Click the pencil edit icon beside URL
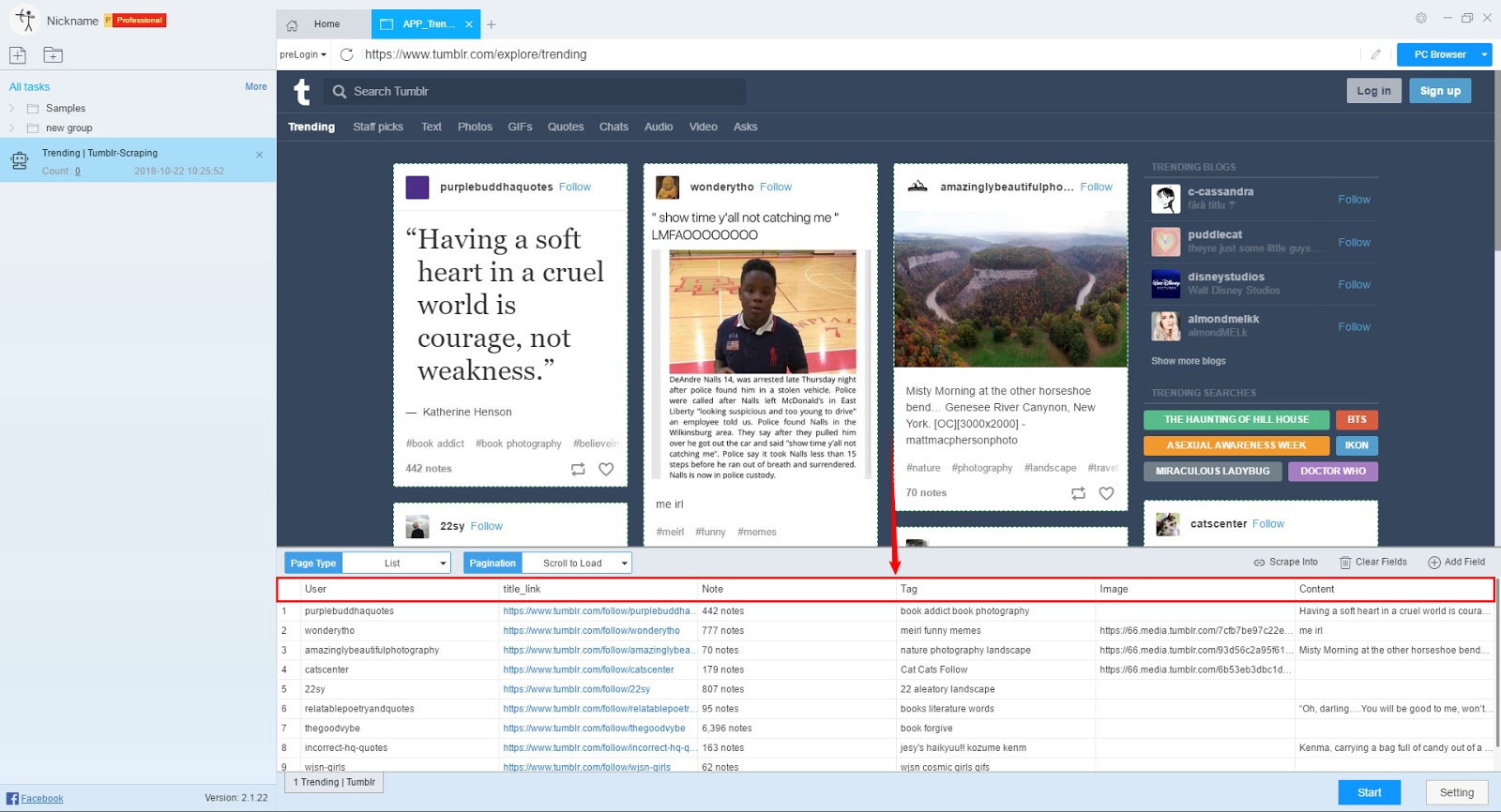The image size is (1501, 812). coord(1375,54)
